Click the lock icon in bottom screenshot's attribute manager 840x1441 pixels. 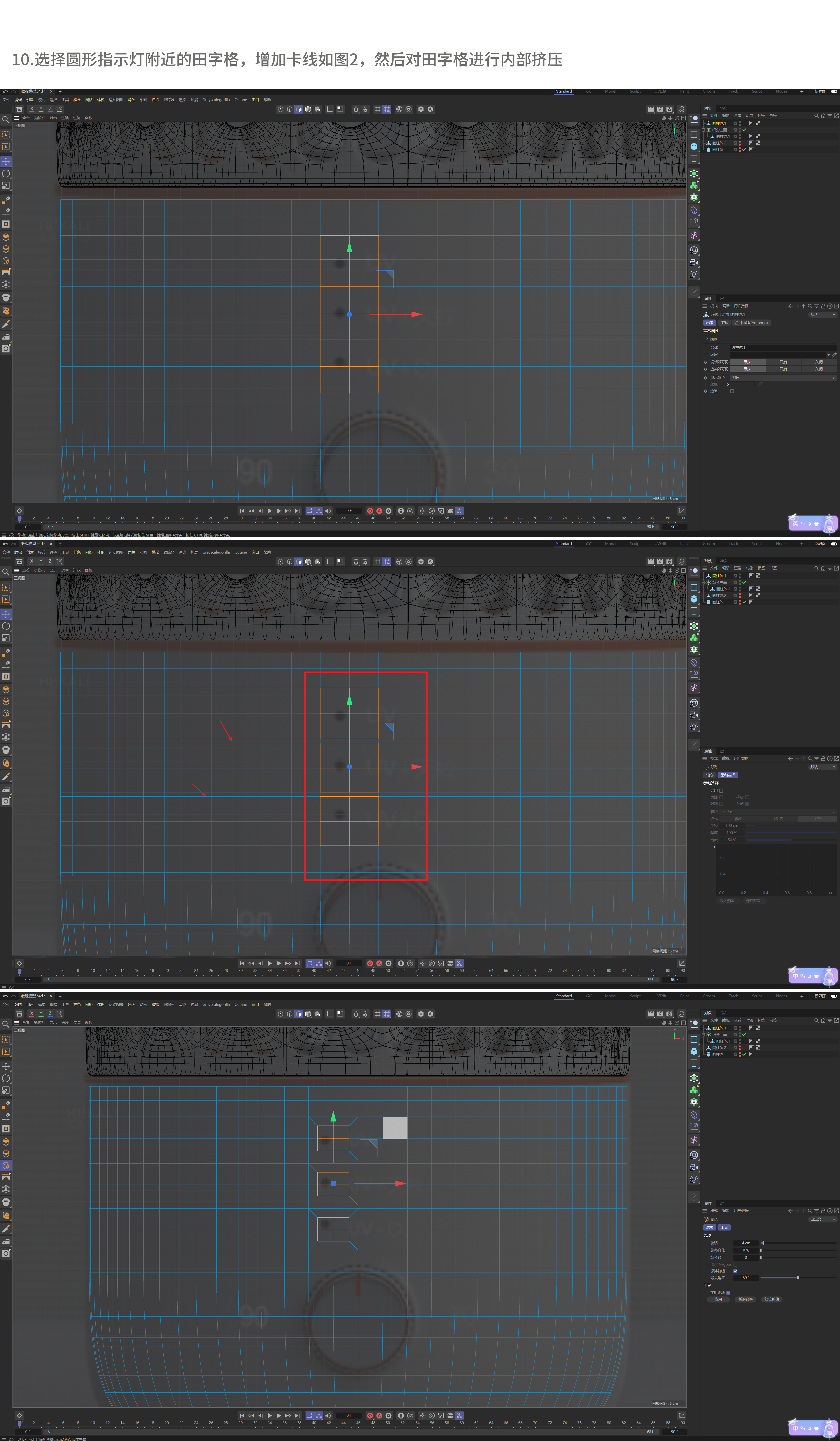[823, 1211]
